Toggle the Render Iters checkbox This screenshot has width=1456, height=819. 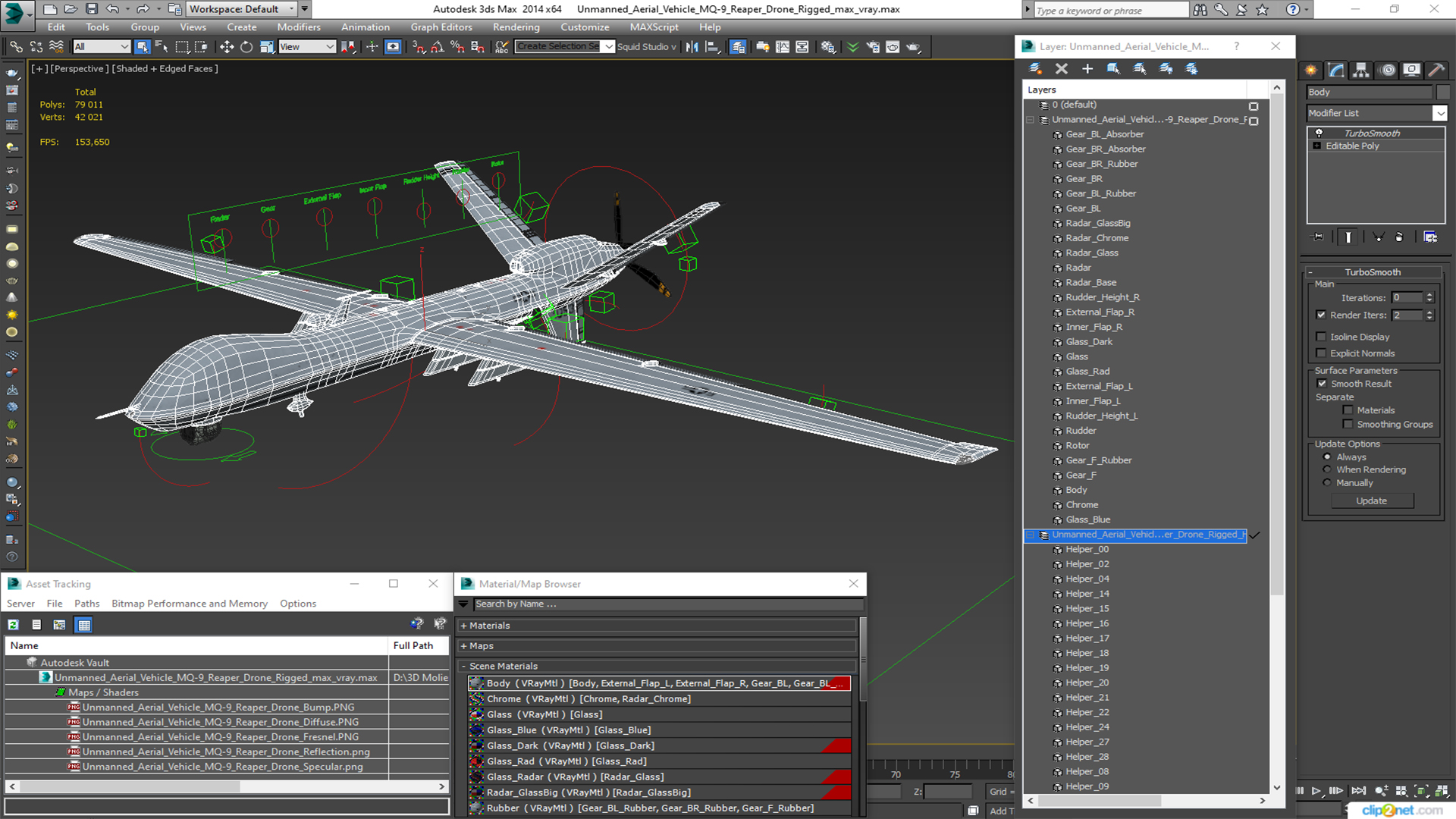tap(1321, 315)
